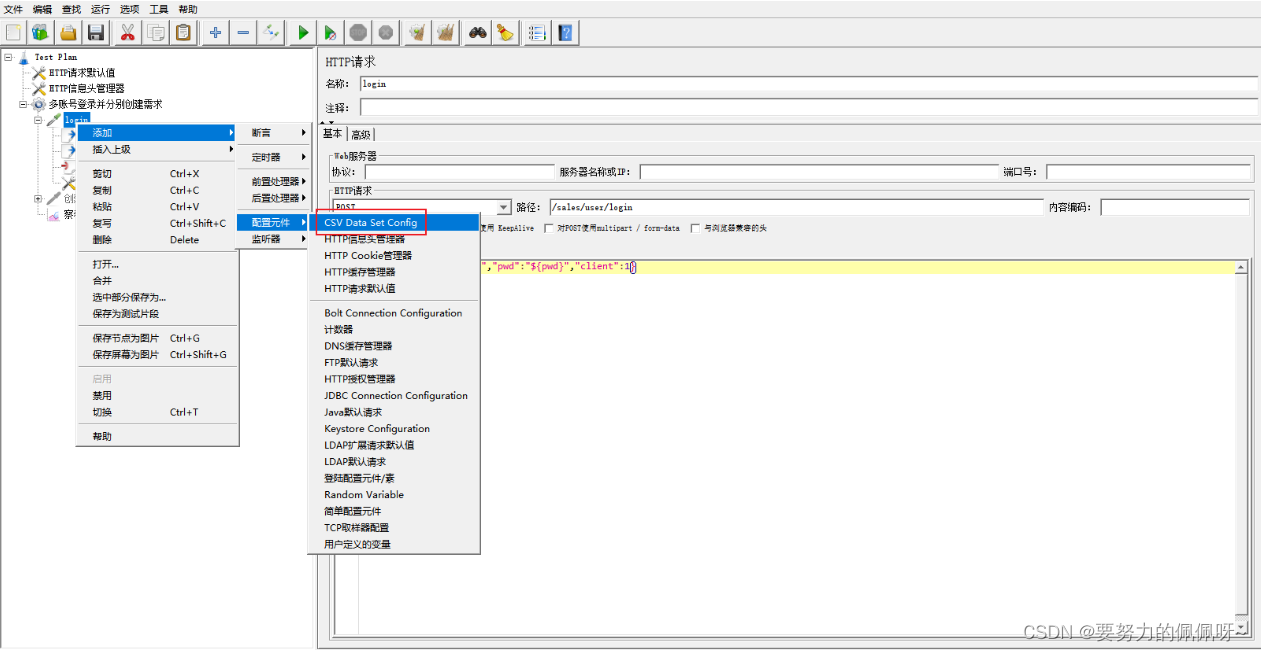Image resolution: width=1261 pixels, height=651 pixels.
Task: Click the Copy toolbar icon
Action: 156,33
